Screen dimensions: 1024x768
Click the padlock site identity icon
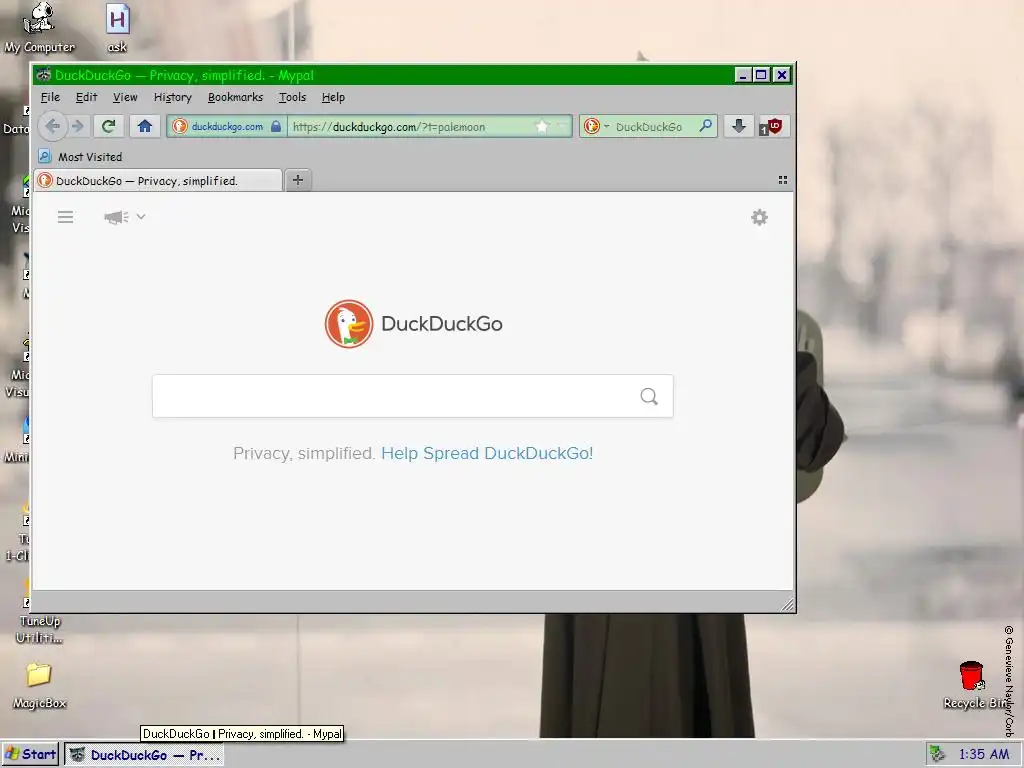point(276,126)
